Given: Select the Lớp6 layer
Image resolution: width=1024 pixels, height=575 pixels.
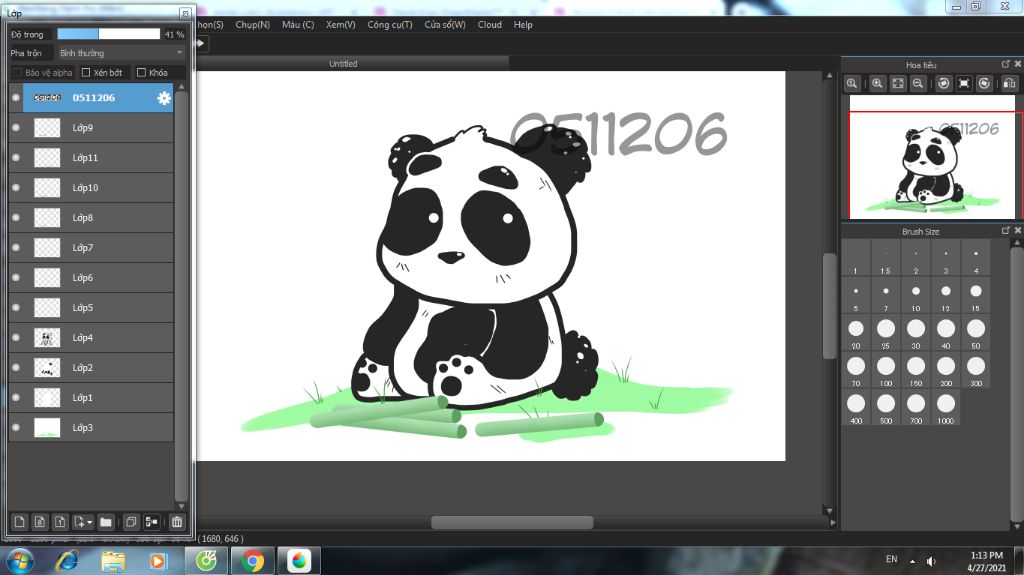Looking at the screenshot, I should pyautogui.click(x=91, y=278).
